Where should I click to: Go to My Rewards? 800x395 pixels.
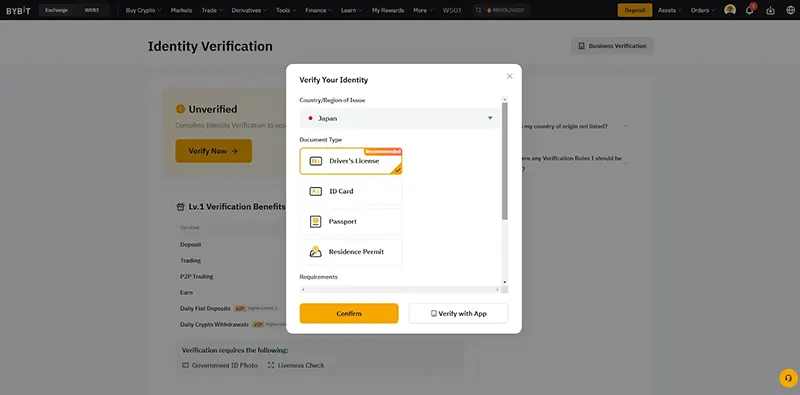388,10
